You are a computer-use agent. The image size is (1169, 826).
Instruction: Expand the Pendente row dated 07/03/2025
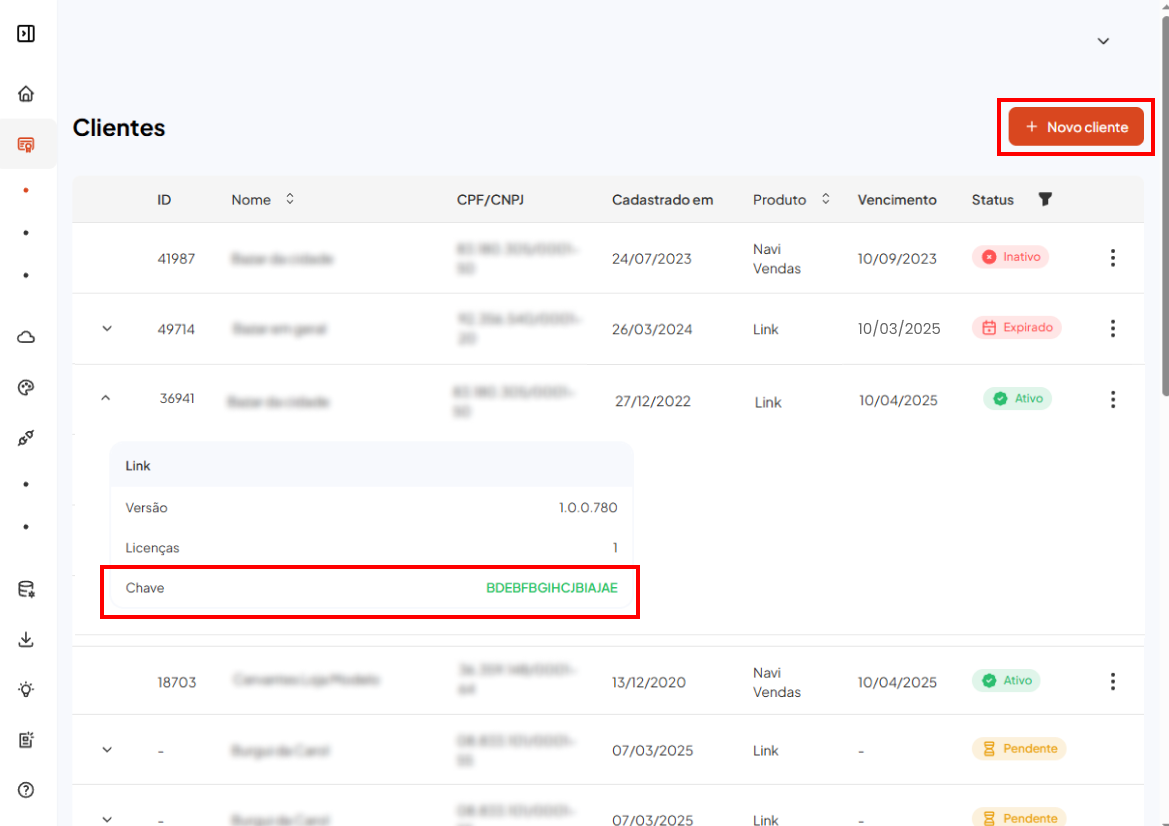click(x=107, y=749)
